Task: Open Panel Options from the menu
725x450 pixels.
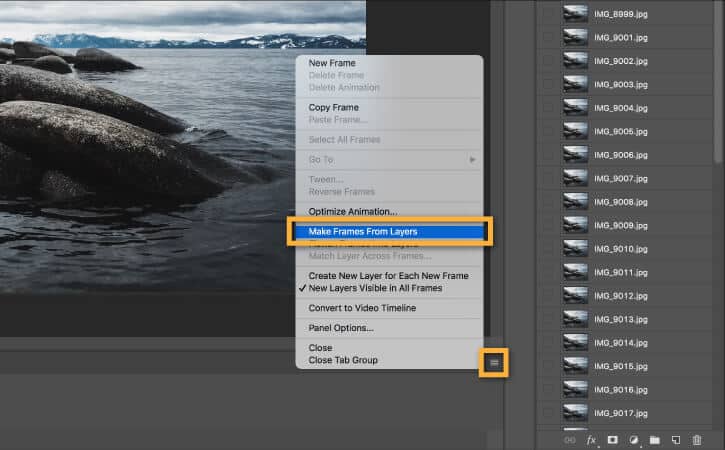Action: (341, 328)
